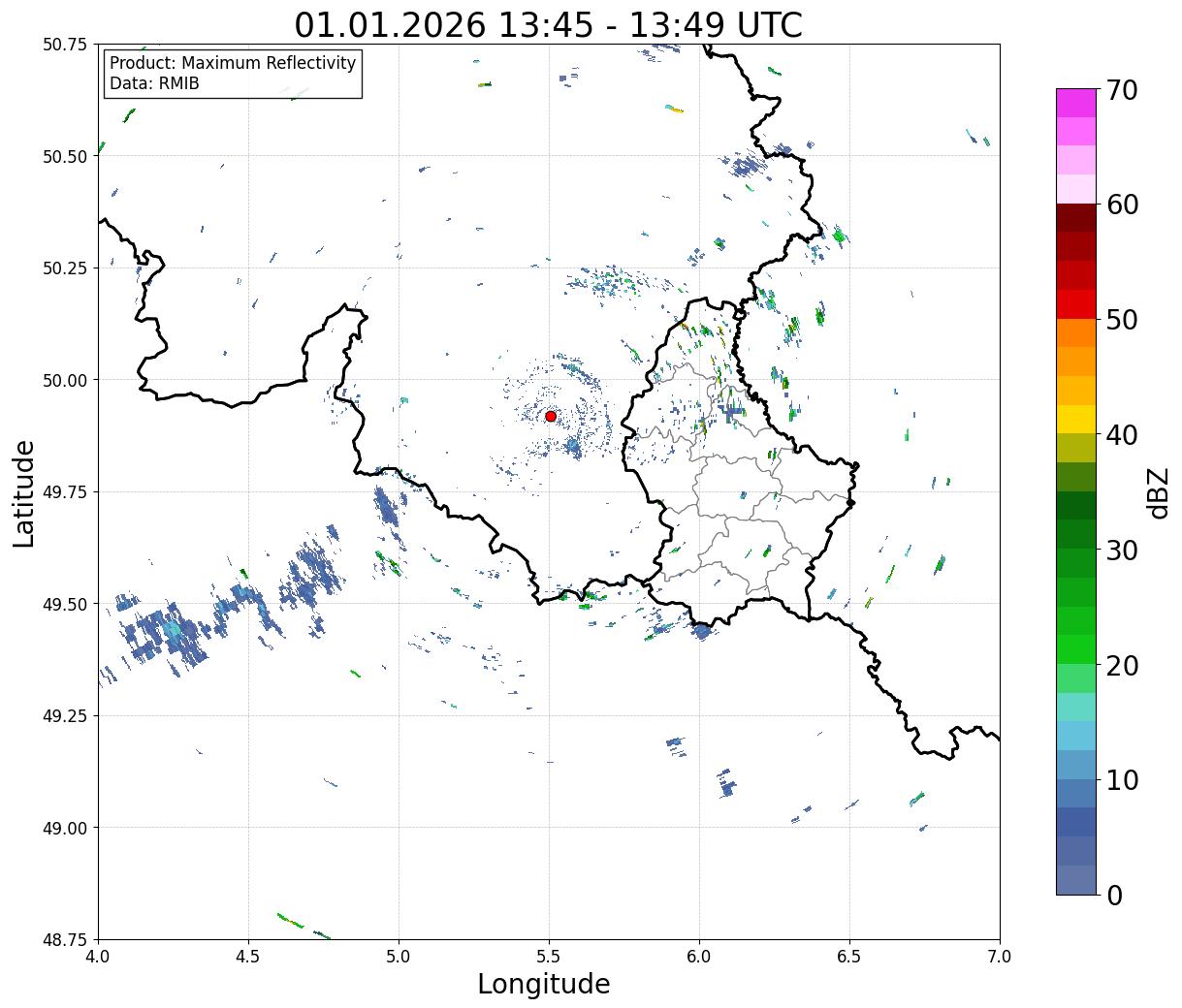Click the longitude tick label 5.0
The height and width of the screenshot is (1008, 1182).
click(399, 957)
